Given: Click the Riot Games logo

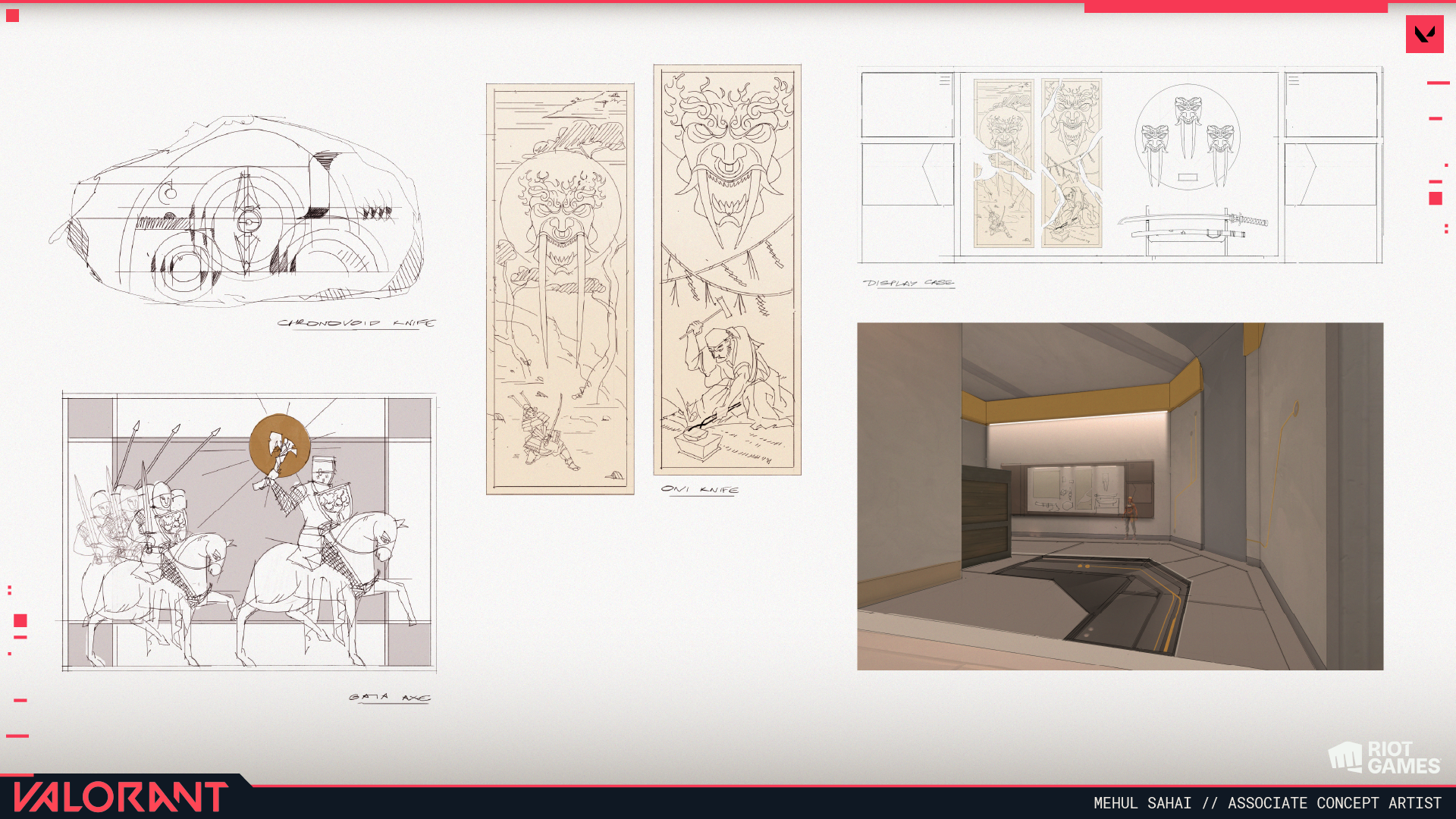Looking at the screenshot, I should pyautogui.click(x=1384, y=758).
